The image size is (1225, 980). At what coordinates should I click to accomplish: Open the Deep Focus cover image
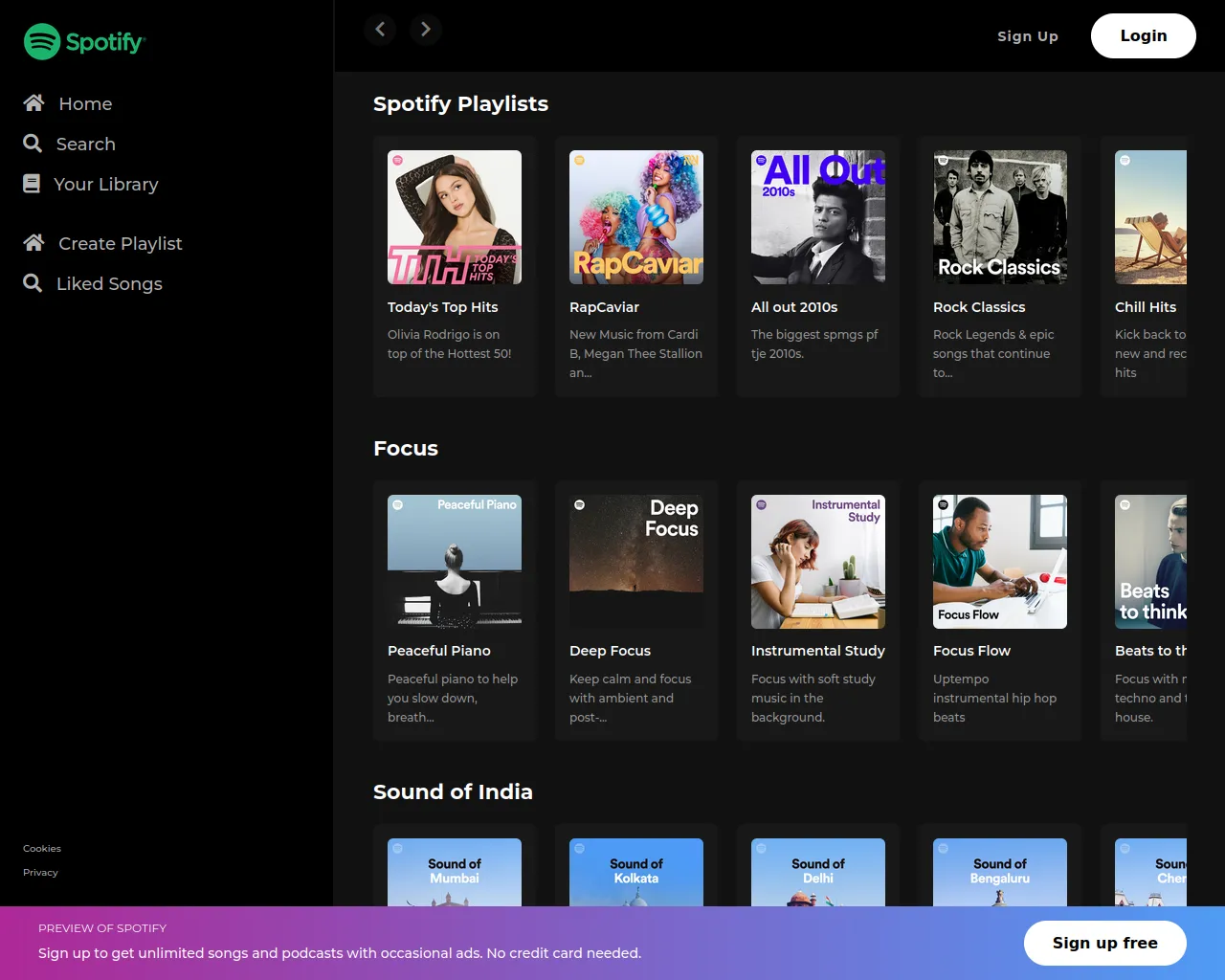pyautogui.click(x=636, y=562)
